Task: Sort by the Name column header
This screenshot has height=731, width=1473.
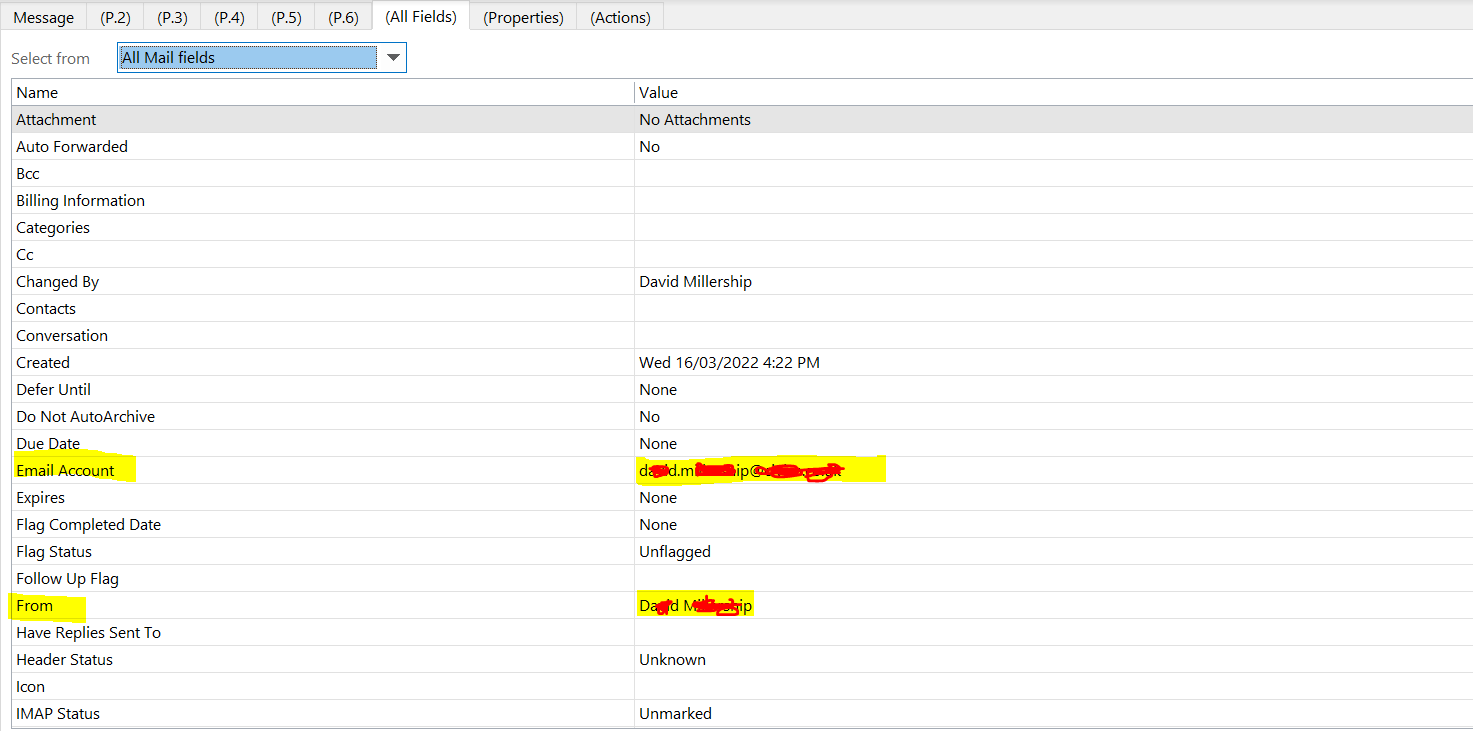Action: click(324, 92)
